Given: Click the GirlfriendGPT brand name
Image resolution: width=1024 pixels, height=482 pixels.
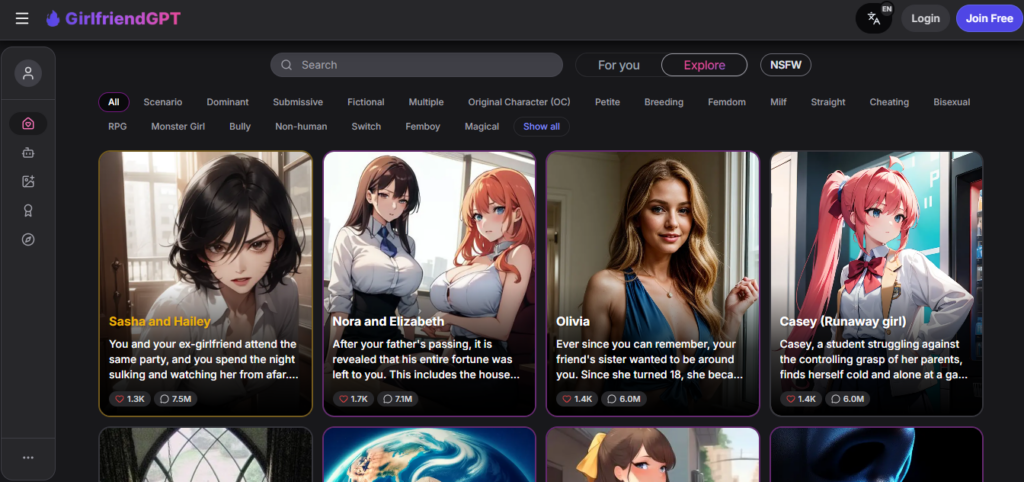Looking at the screenshot, I should click(123, 18).
